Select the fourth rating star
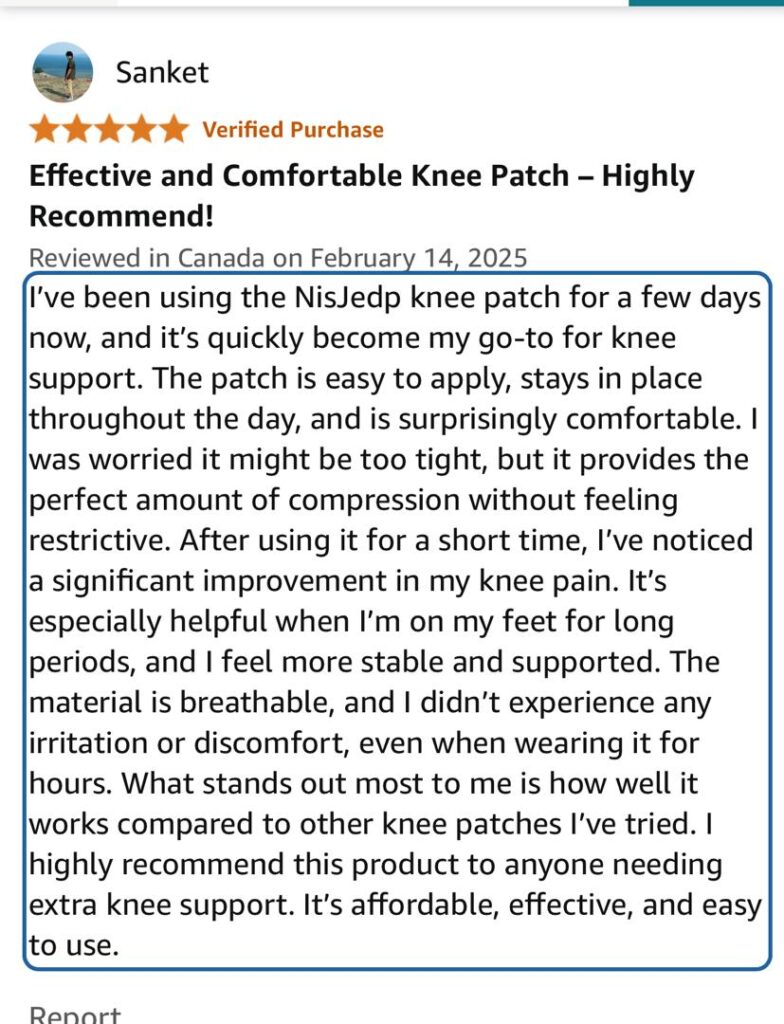The height and width of the screenshot is (1024, 784). tap(141, 129)
